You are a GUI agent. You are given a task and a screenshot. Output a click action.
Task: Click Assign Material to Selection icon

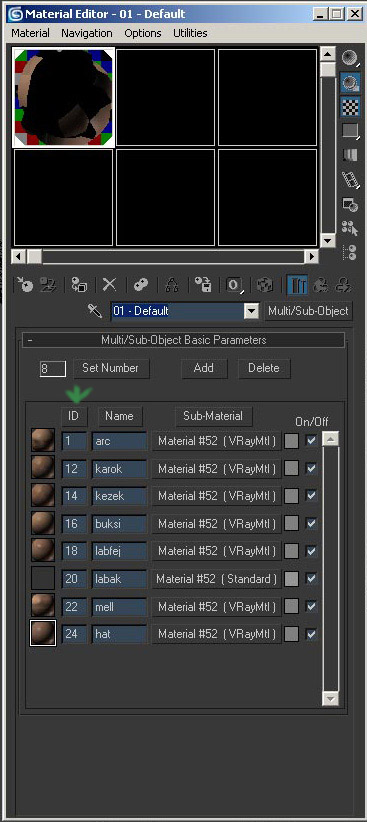click(80, 285)
